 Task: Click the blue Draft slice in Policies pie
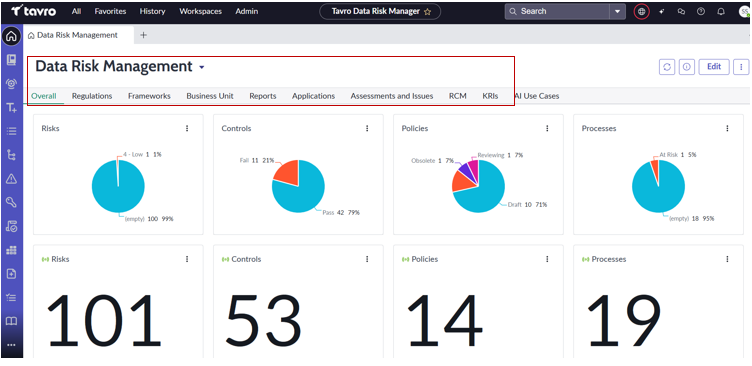click(x=484, y=192)
